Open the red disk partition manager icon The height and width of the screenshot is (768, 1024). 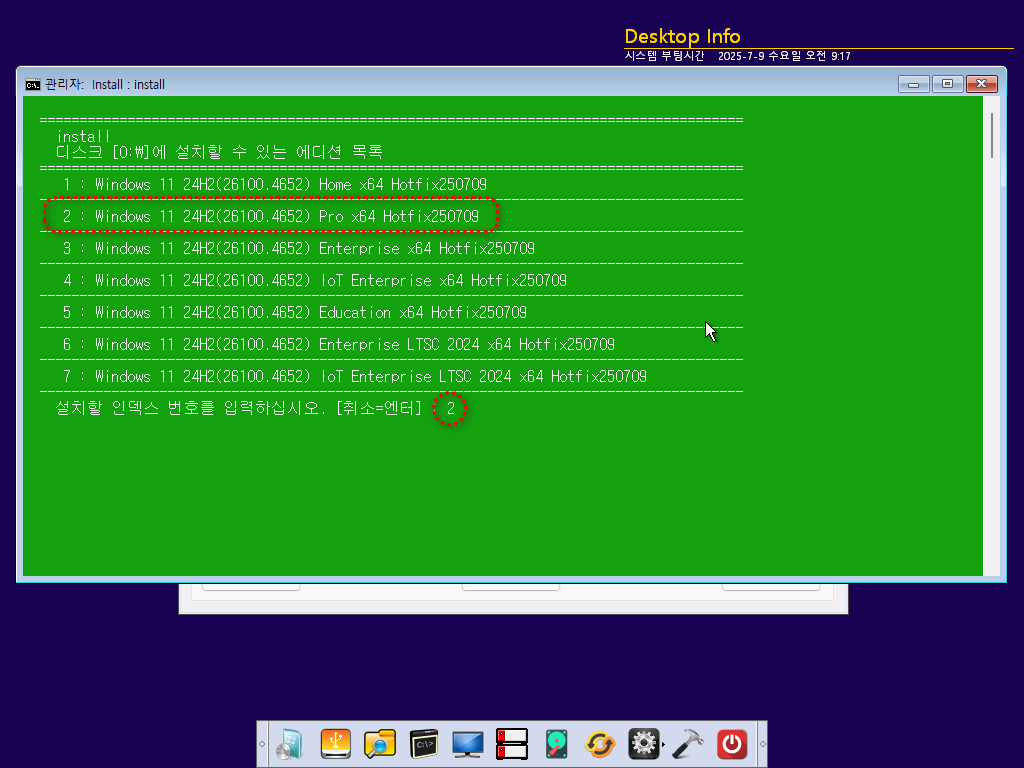pyautogui.click(x=511, y=744)
